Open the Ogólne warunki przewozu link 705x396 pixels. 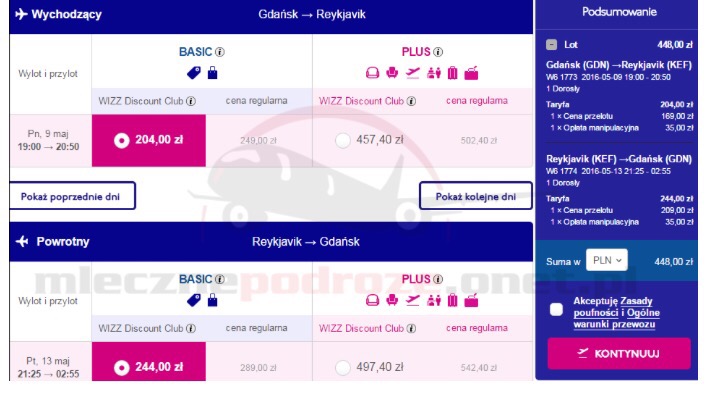617,318
